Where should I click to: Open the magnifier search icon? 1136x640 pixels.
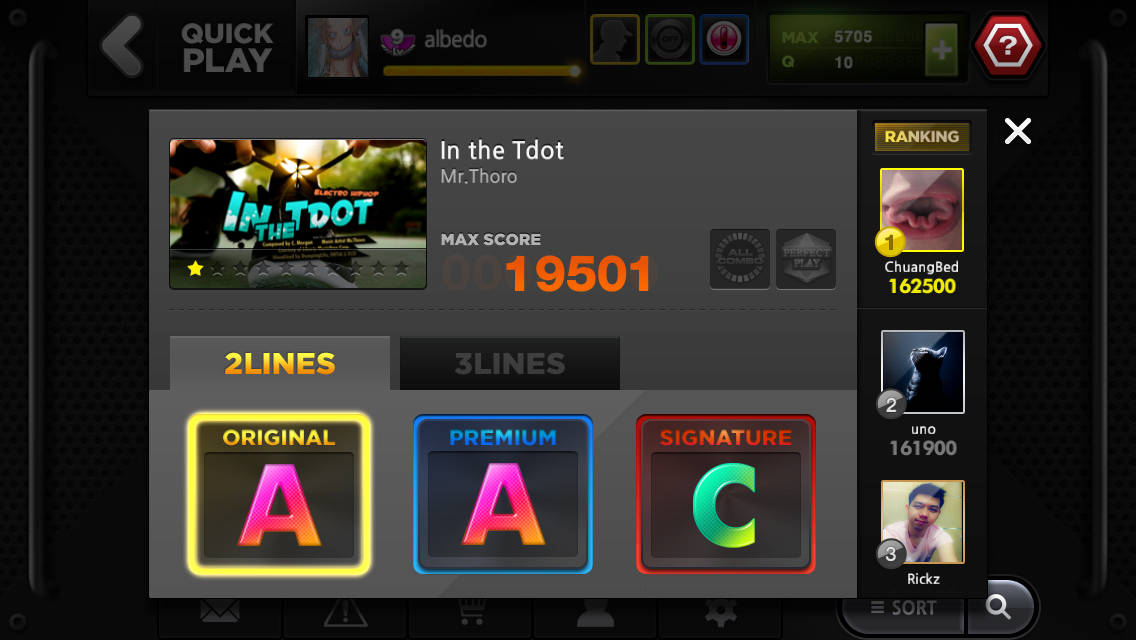pyautogui.click(x=999, y=607)
